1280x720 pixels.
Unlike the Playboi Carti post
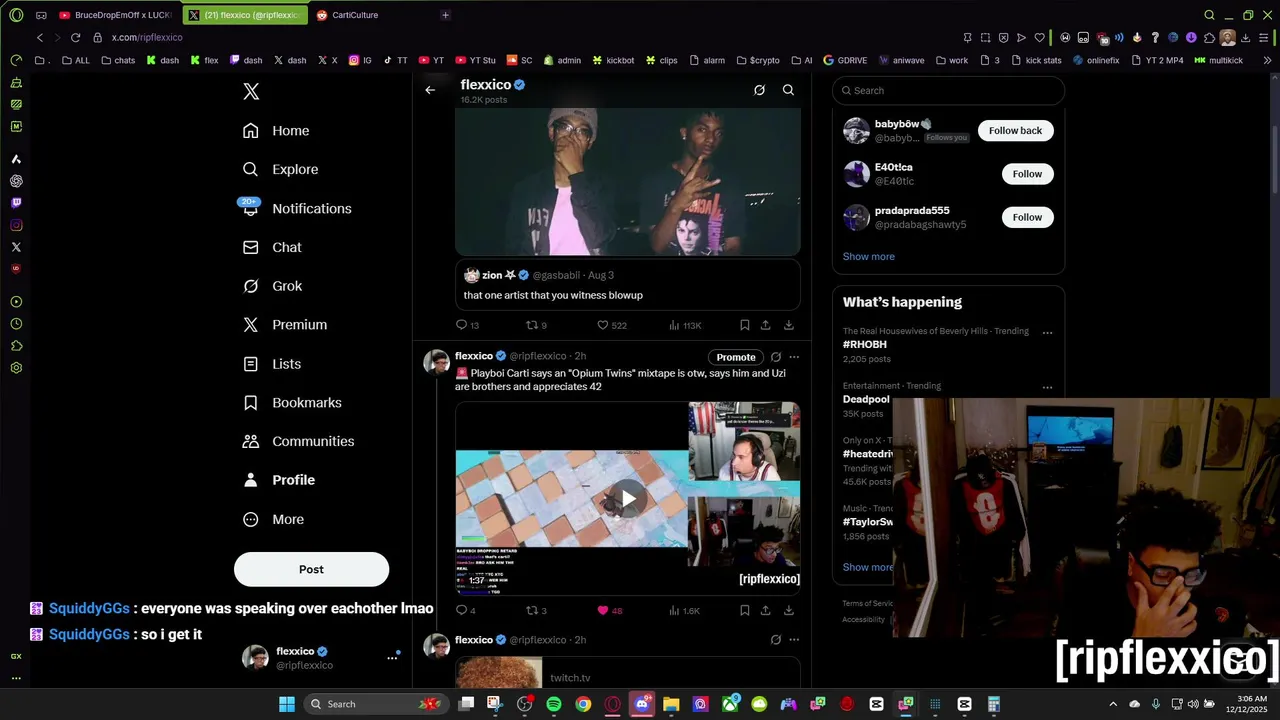pyautogui.click(x=603, y=610)
